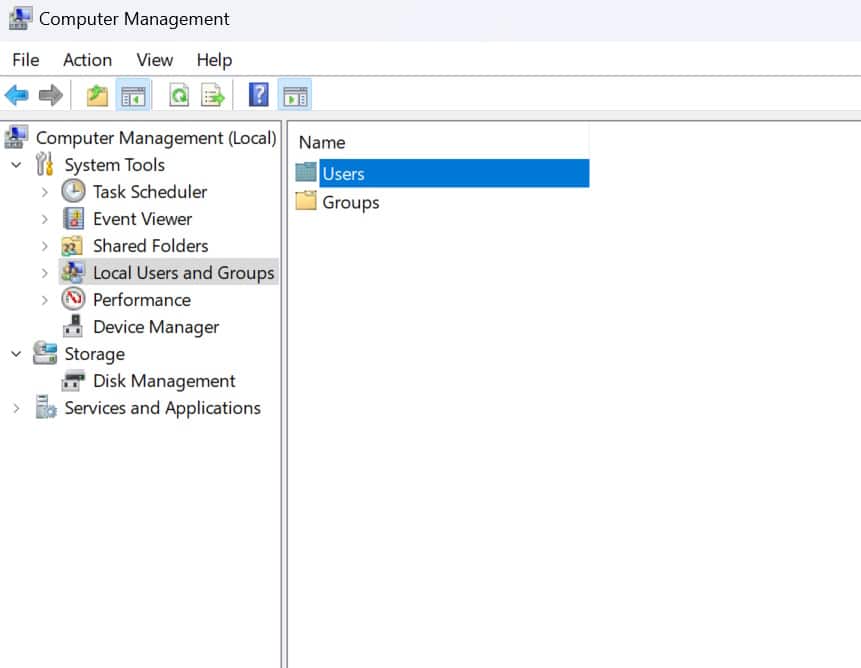Click the Back navigation arrow
Viewport: 861px width, 668px height.
click(18, 95)
